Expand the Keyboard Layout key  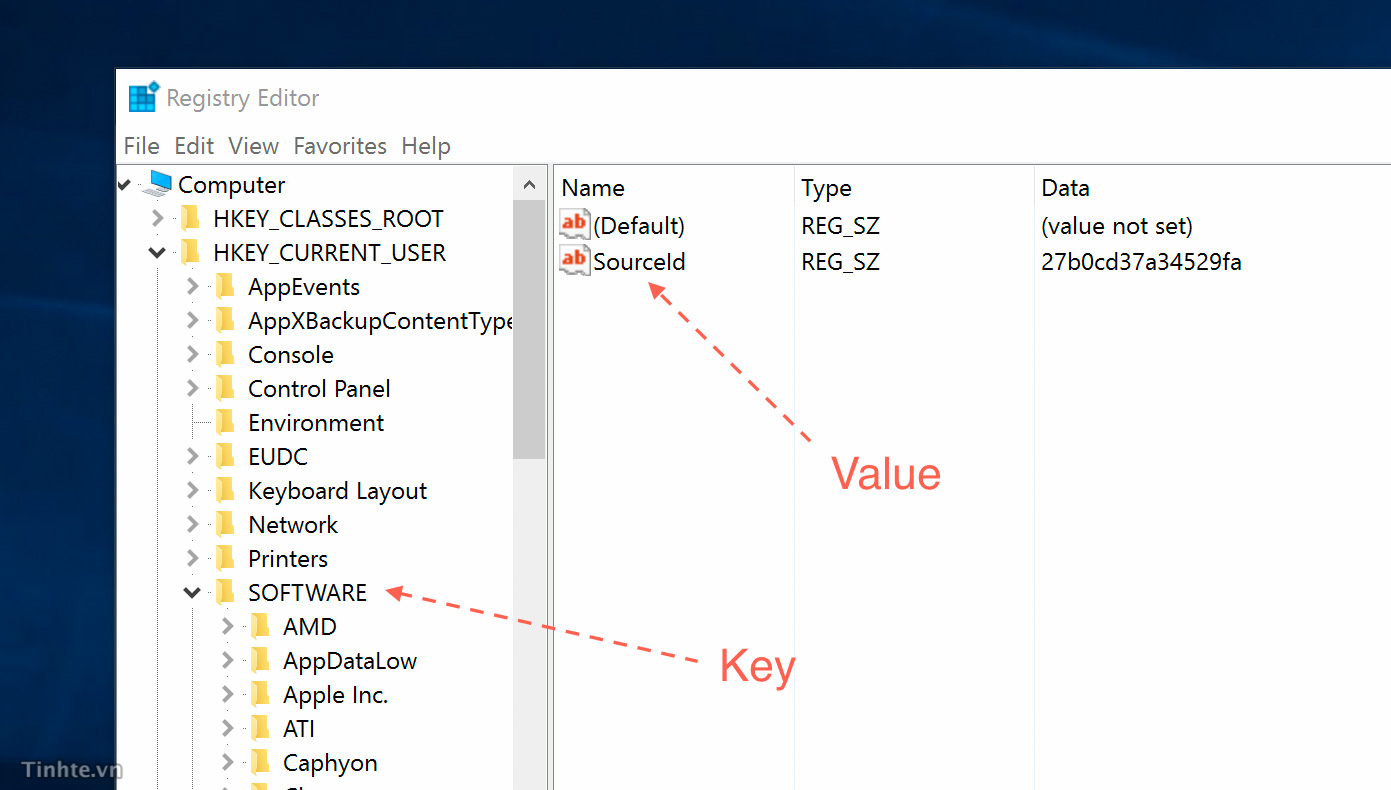(192, 491)
